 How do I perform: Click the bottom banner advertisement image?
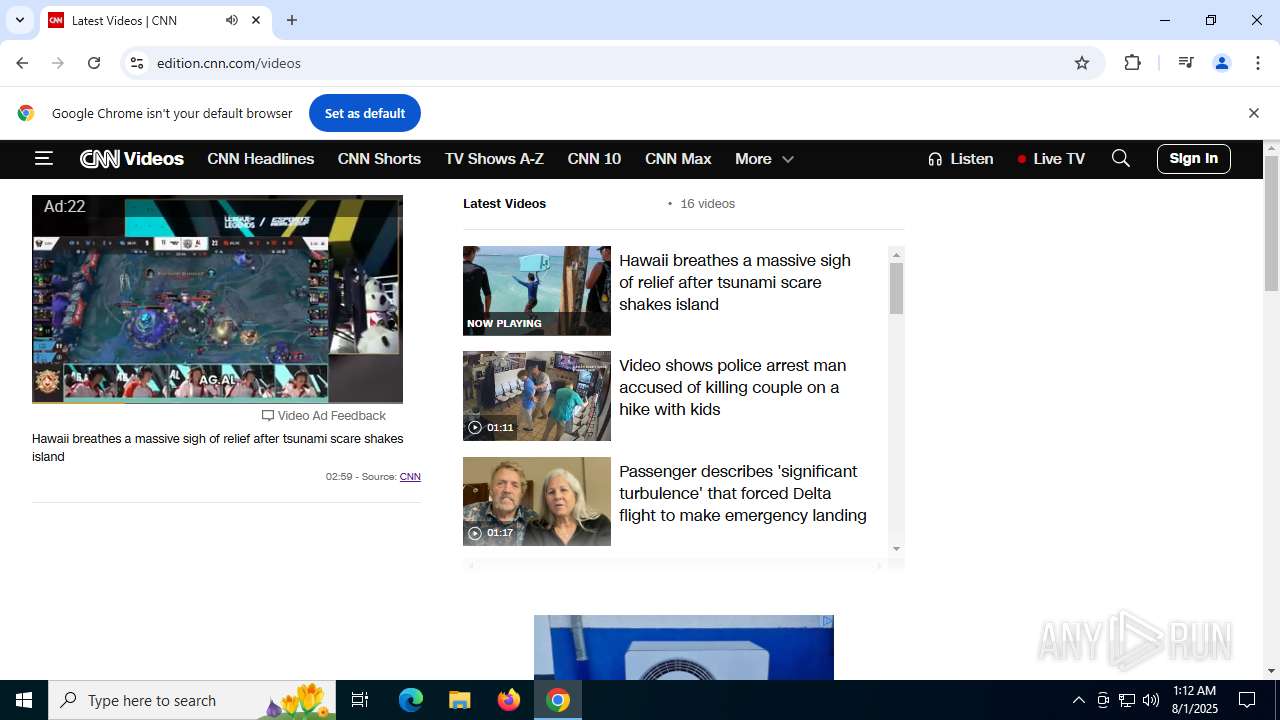click(684, 647)
